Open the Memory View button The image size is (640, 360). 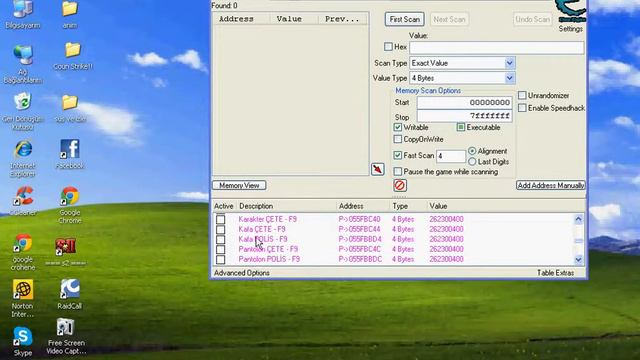pos(239,185)
